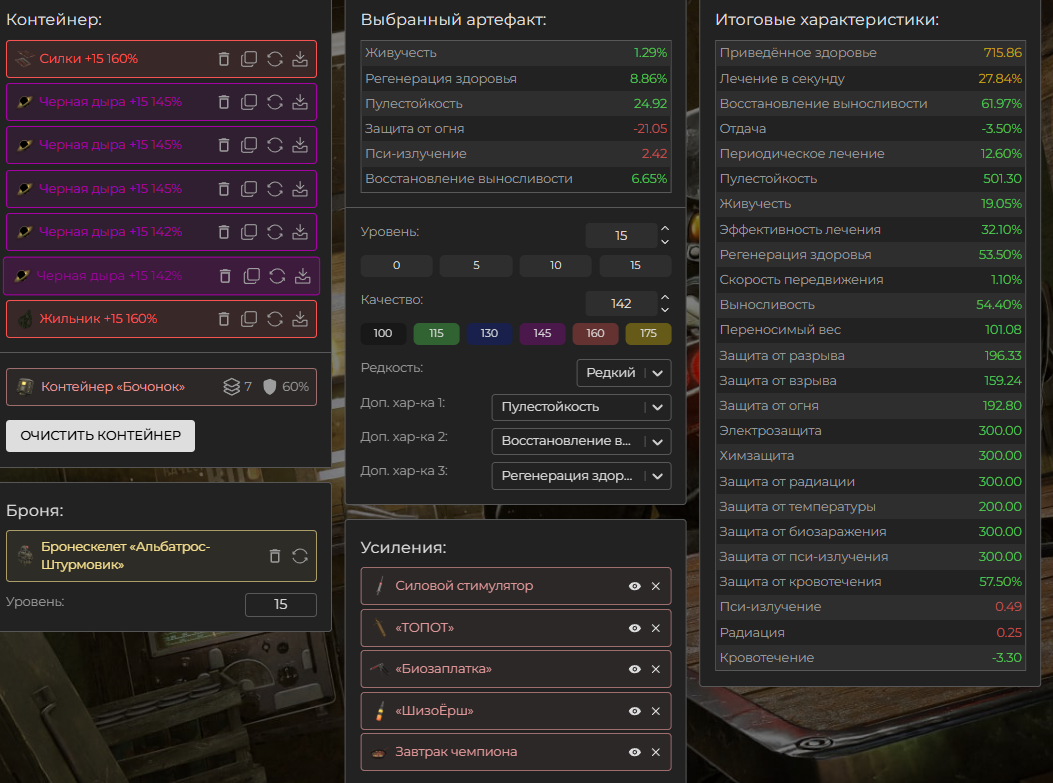Open Доп. хар-ка 3 Регенерация dropdown
This screenshot has width=1053, height=783.
point(581,476)
